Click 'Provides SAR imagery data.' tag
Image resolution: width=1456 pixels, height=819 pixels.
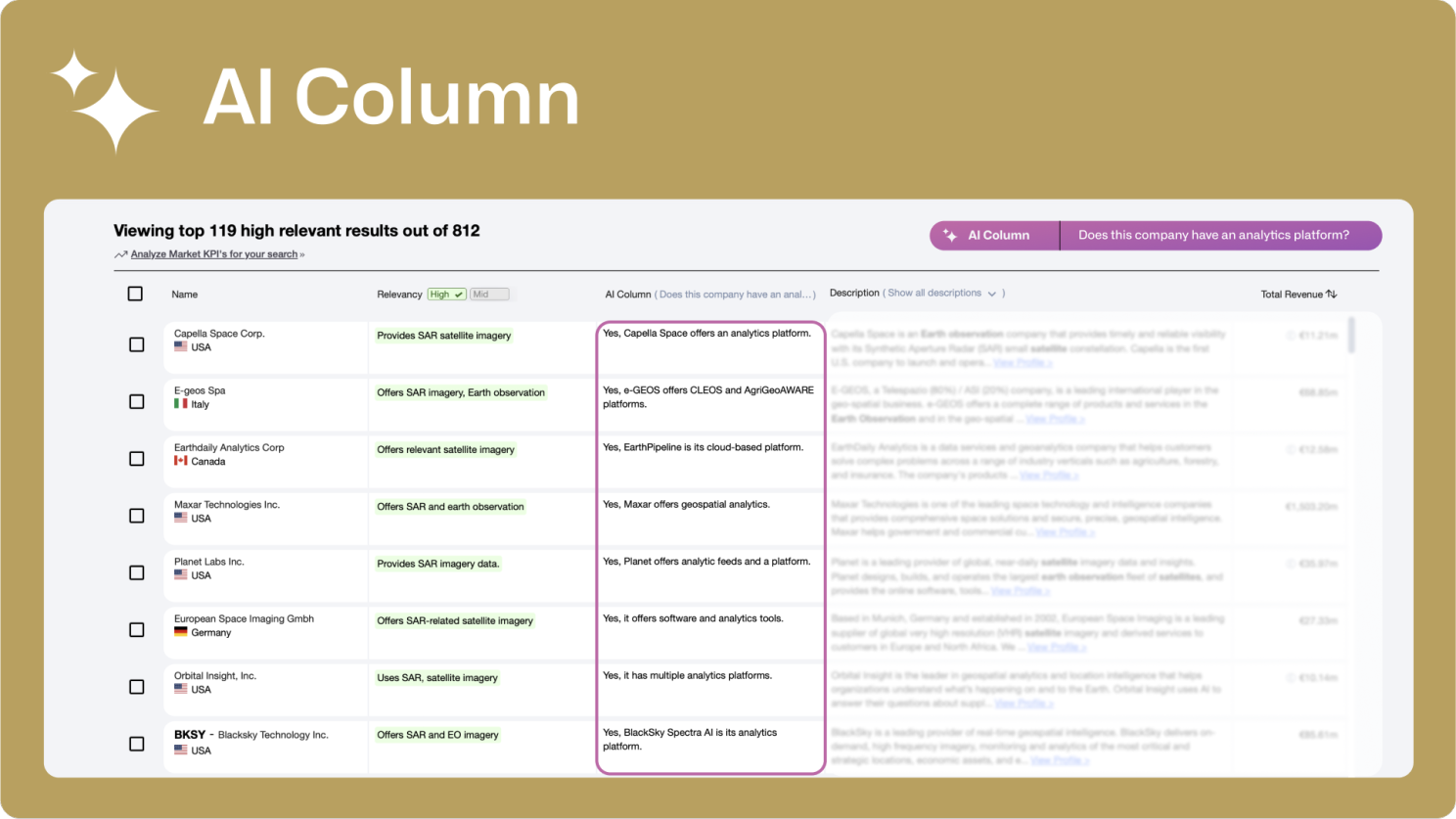click(x=438, y=564)
